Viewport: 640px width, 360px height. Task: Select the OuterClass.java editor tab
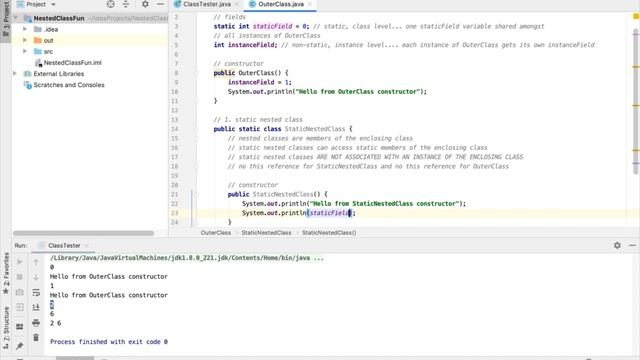click(281, 4)
